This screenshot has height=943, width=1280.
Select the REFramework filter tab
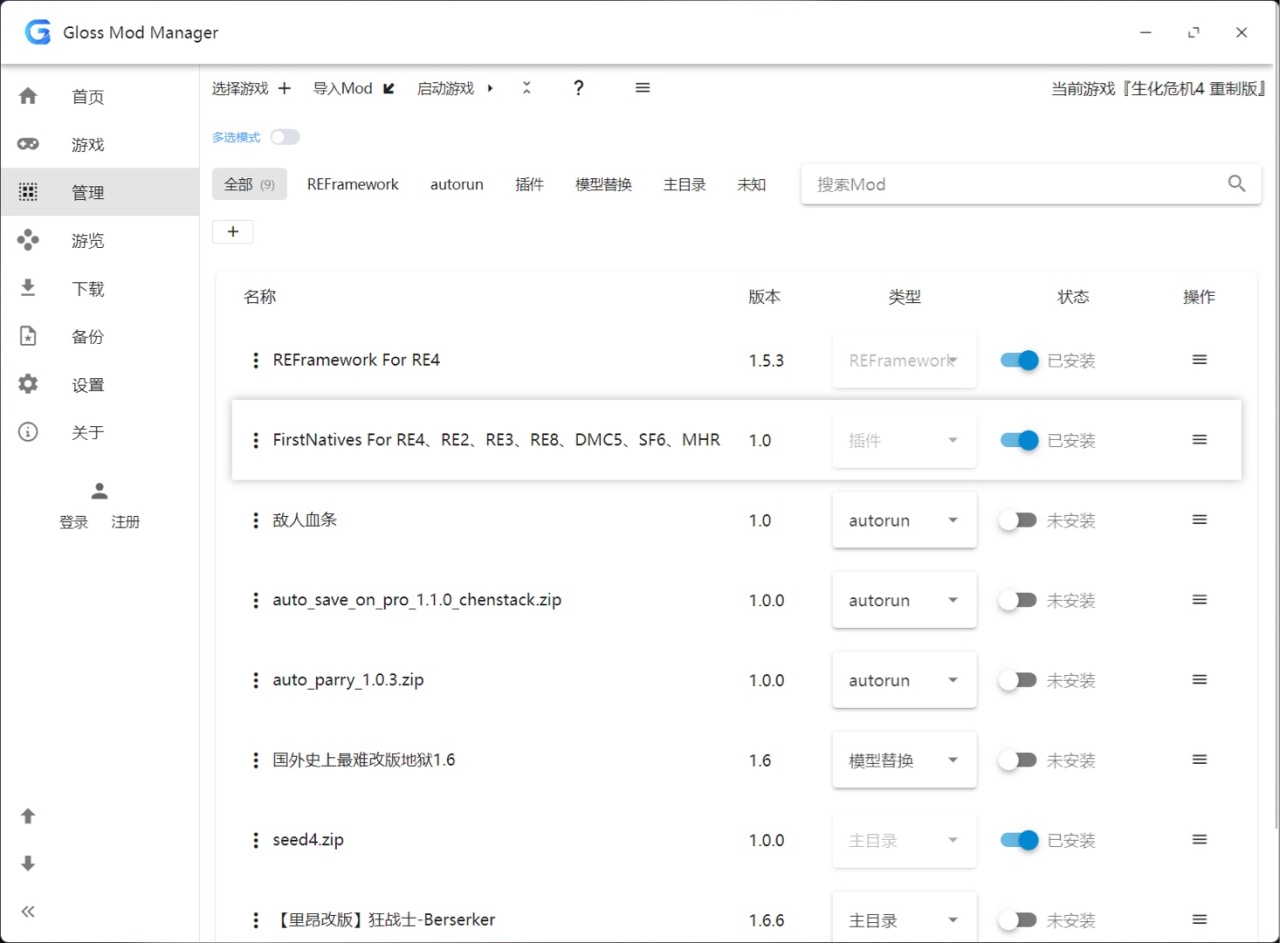[x=353, y=184]
